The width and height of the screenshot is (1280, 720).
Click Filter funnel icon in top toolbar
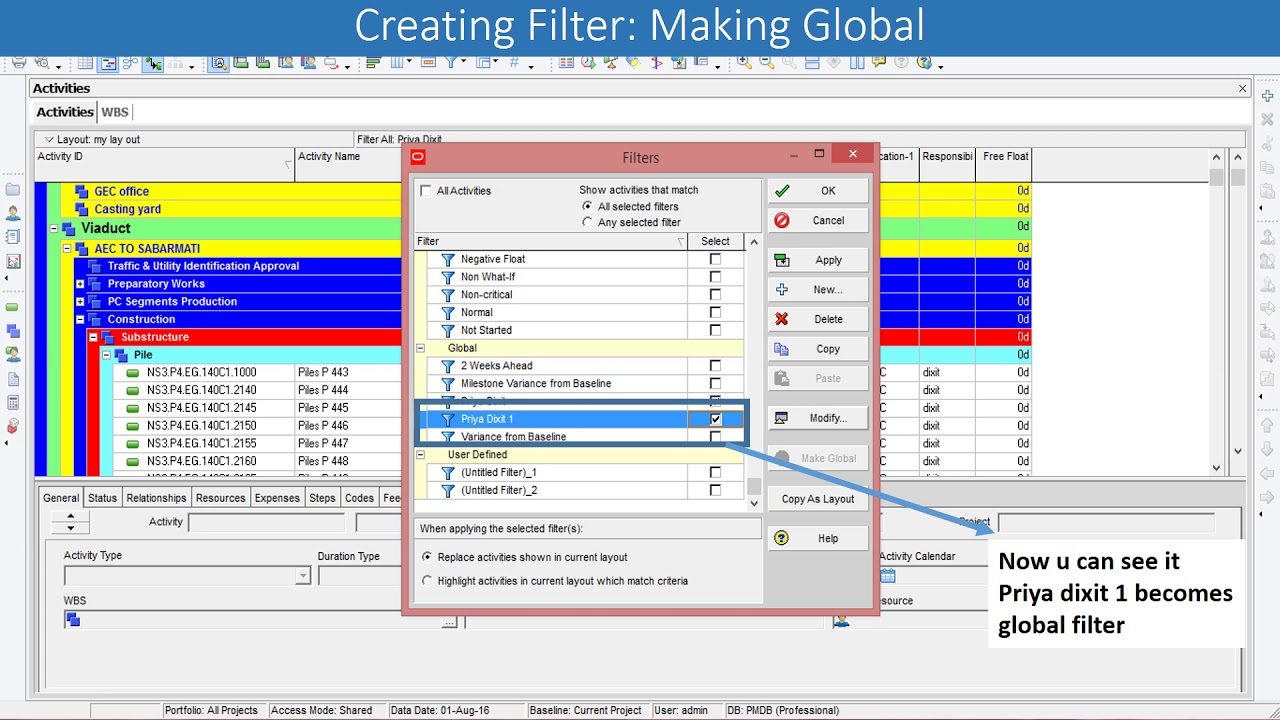tap(452, 63)
